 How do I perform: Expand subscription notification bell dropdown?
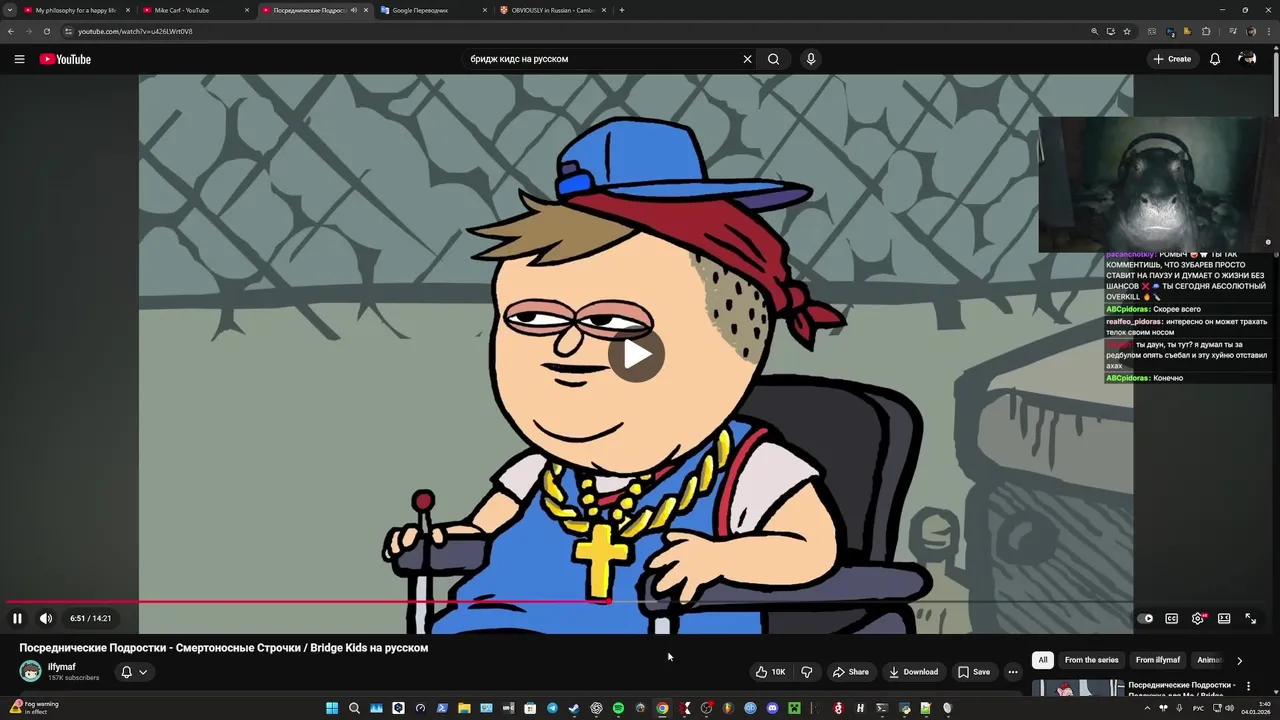[133, 672]
